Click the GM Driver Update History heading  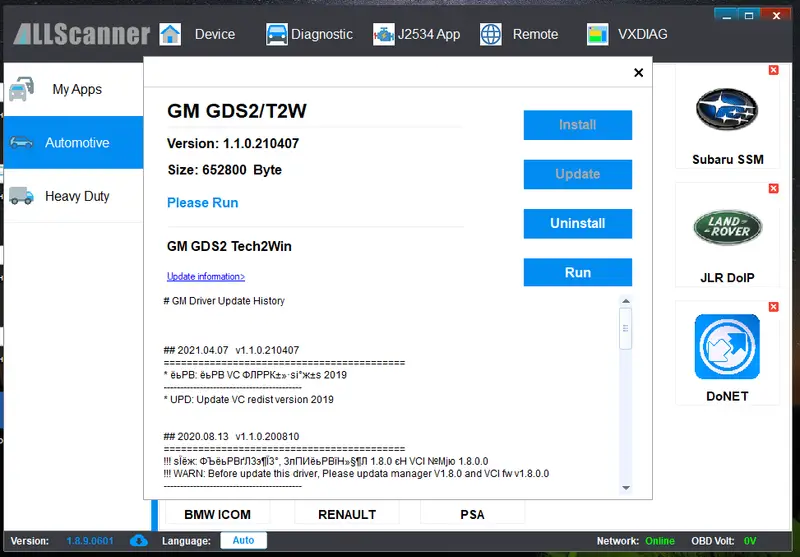[x=224, y=301]
